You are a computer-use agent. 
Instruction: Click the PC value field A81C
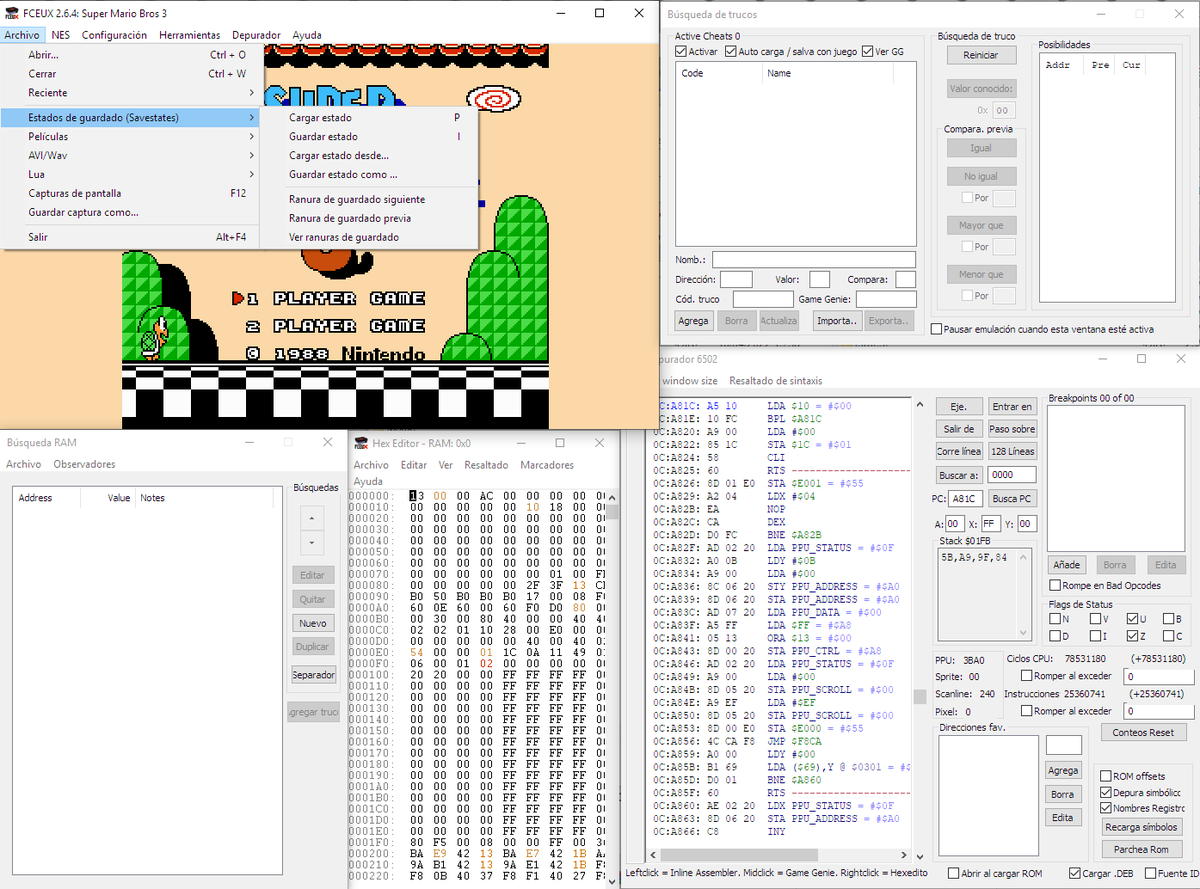967,498
